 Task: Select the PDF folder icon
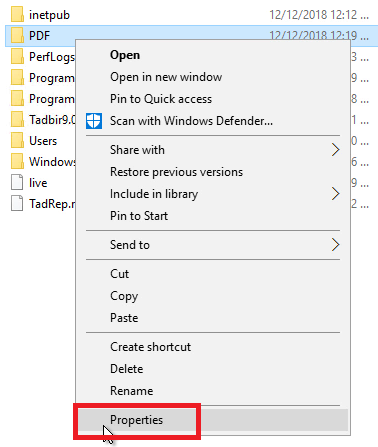(17, 35)
